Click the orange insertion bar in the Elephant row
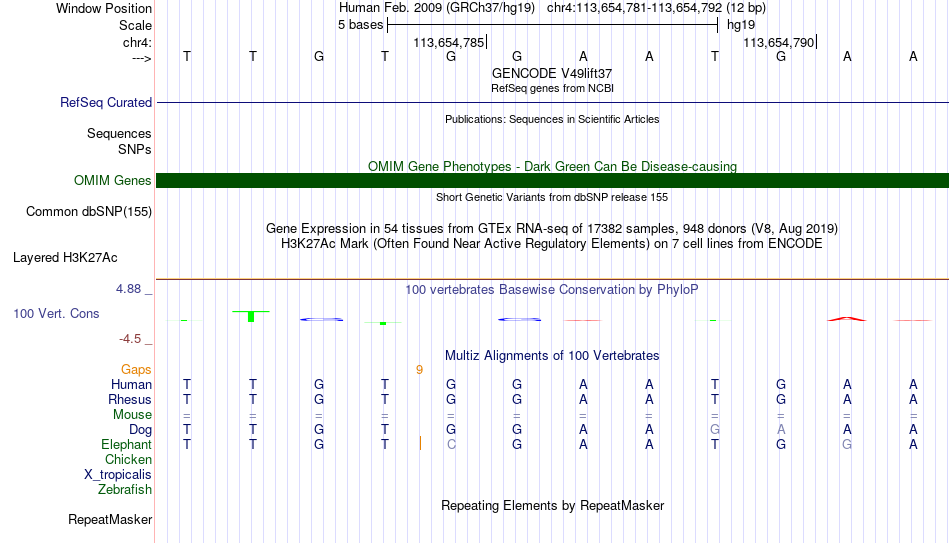 tap(420, 444)
